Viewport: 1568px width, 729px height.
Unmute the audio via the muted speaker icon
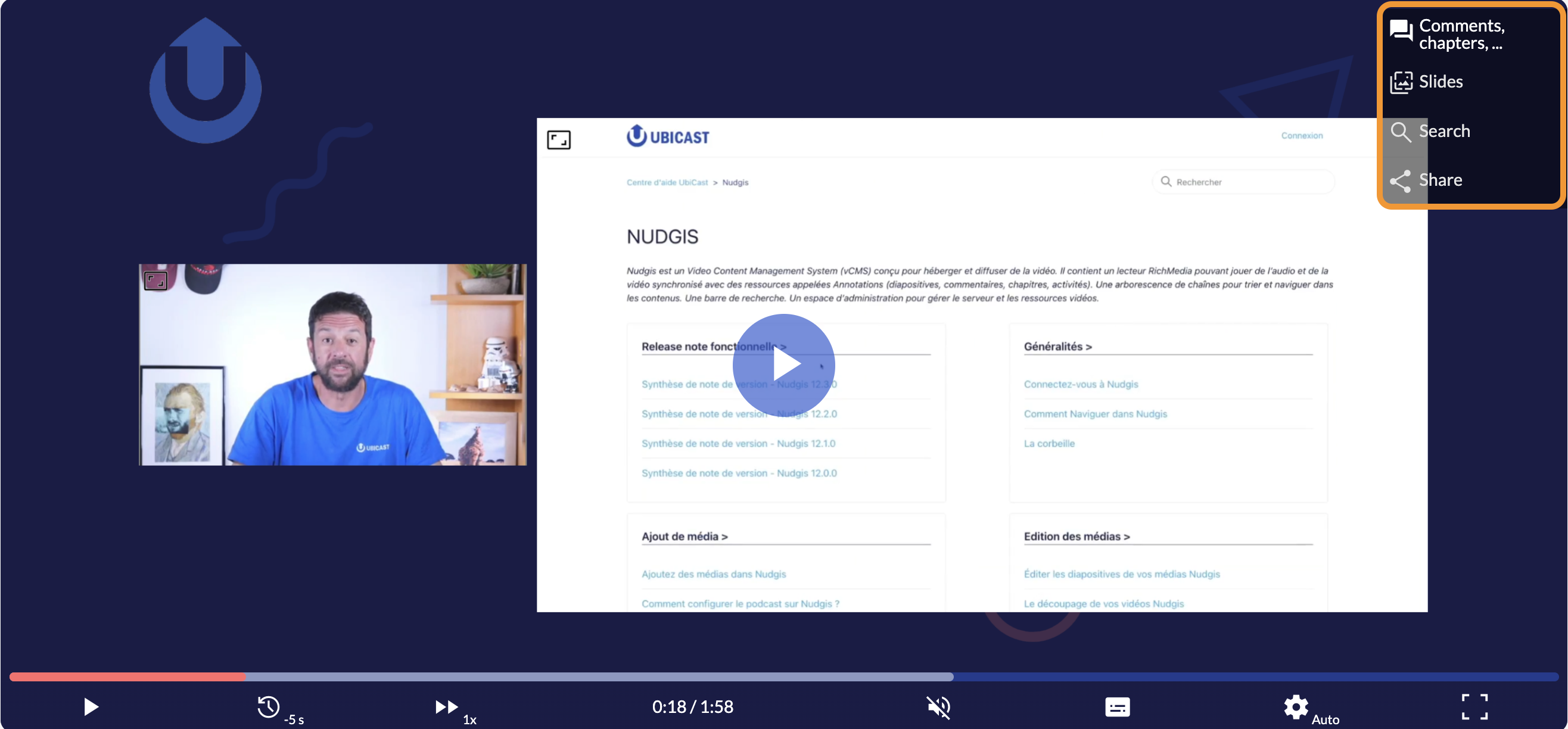(939, 707)
